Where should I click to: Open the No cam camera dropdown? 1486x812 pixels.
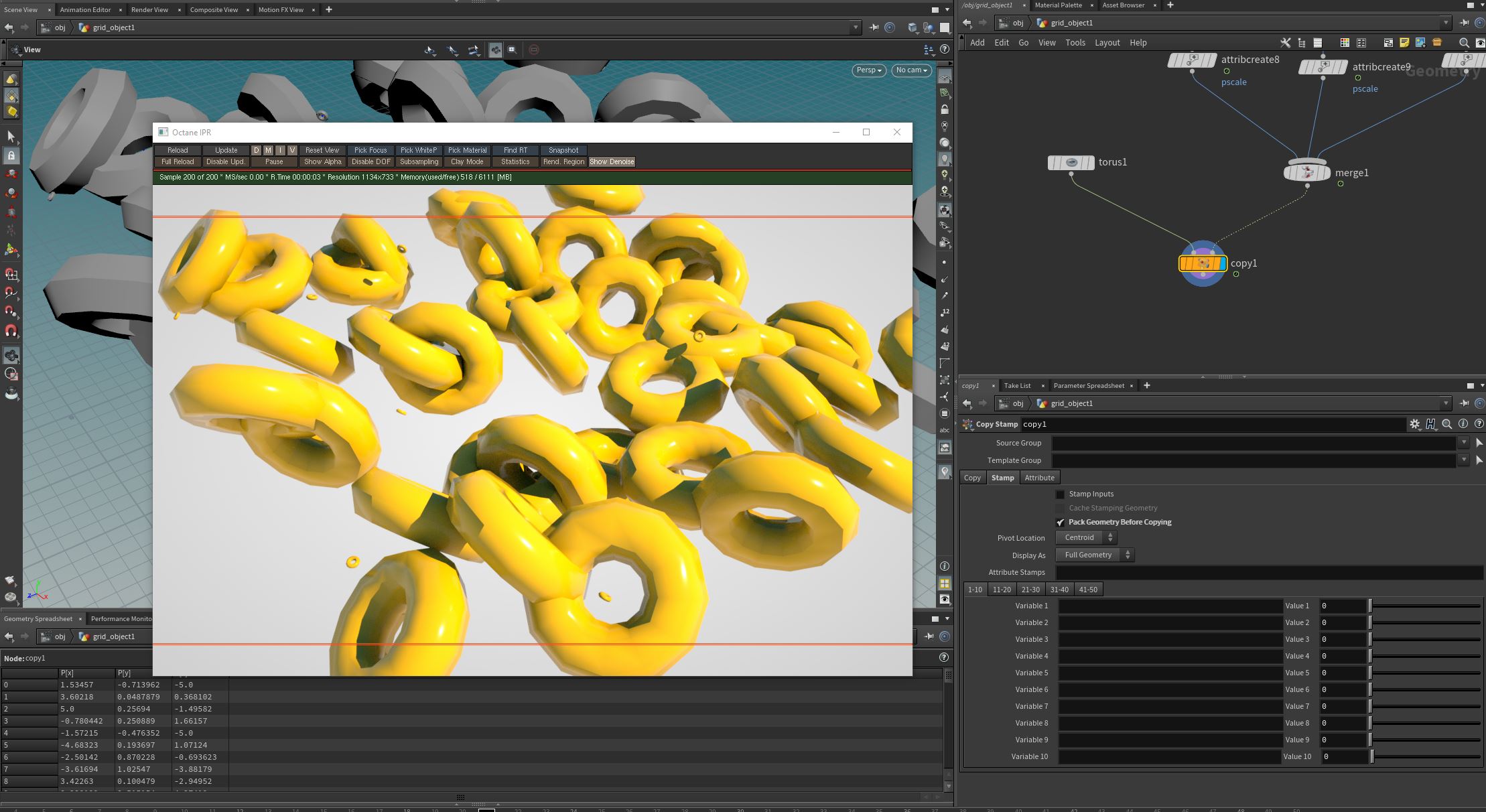[911, 70]
